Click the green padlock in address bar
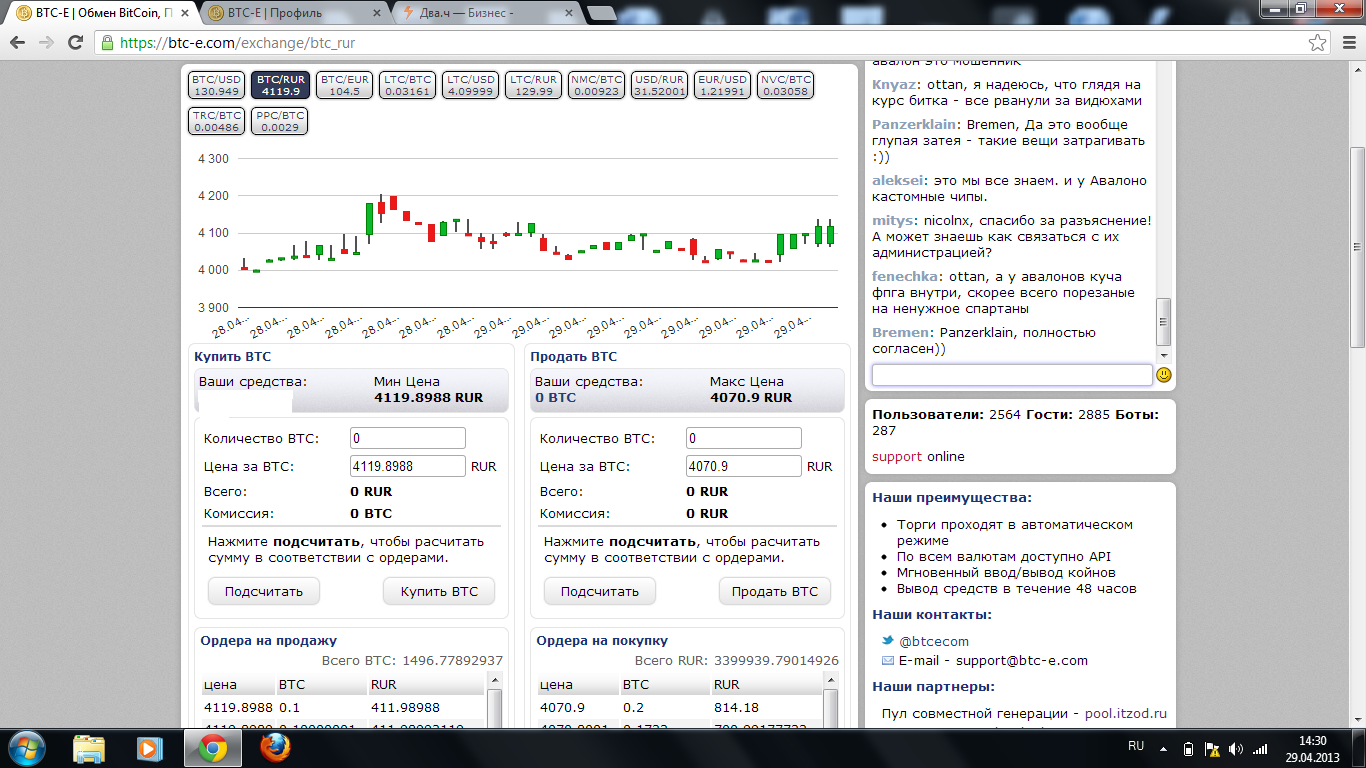This screenshot has height=768, width=1366. click(x=107, y=43)
